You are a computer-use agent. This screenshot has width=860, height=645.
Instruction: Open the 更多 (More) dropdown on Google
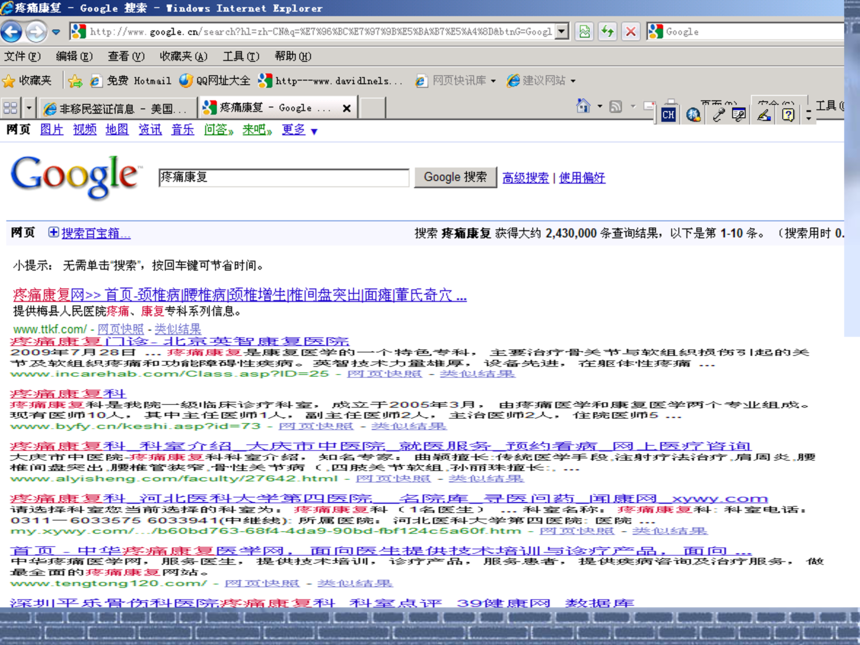tap(299, 130)
